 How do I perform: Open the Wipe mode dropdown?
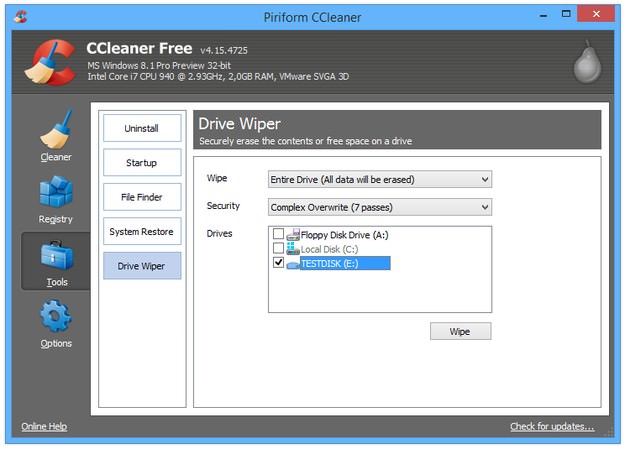380,179
